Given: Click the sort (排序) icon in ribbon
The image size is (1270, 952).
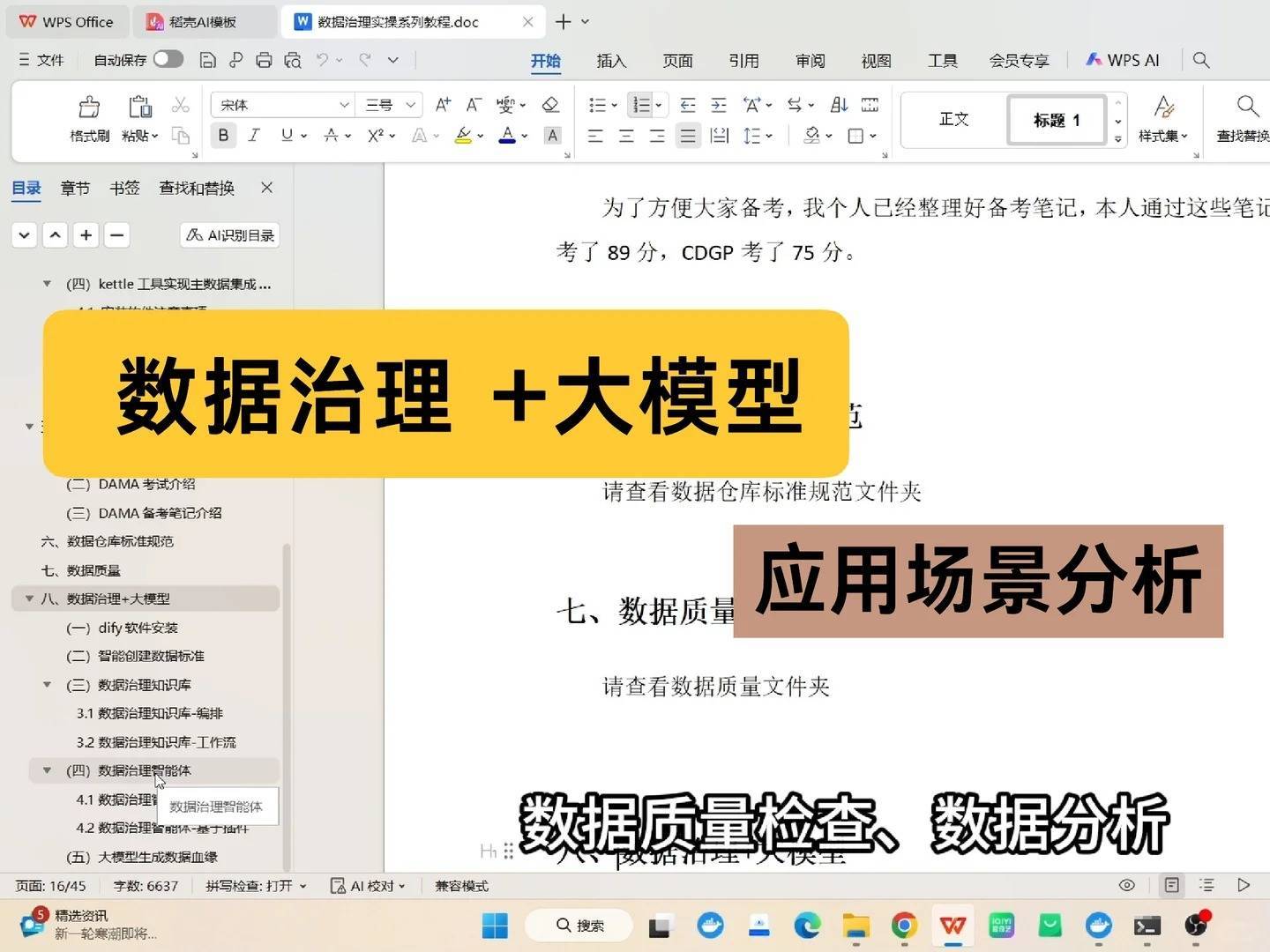Looking at the screenshot, I should tap(837, 104).
